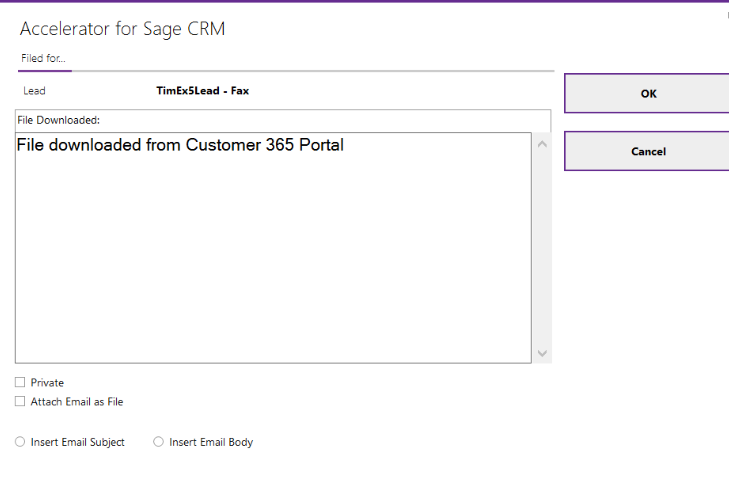Tick the Private checkbox

coord(20,382)
